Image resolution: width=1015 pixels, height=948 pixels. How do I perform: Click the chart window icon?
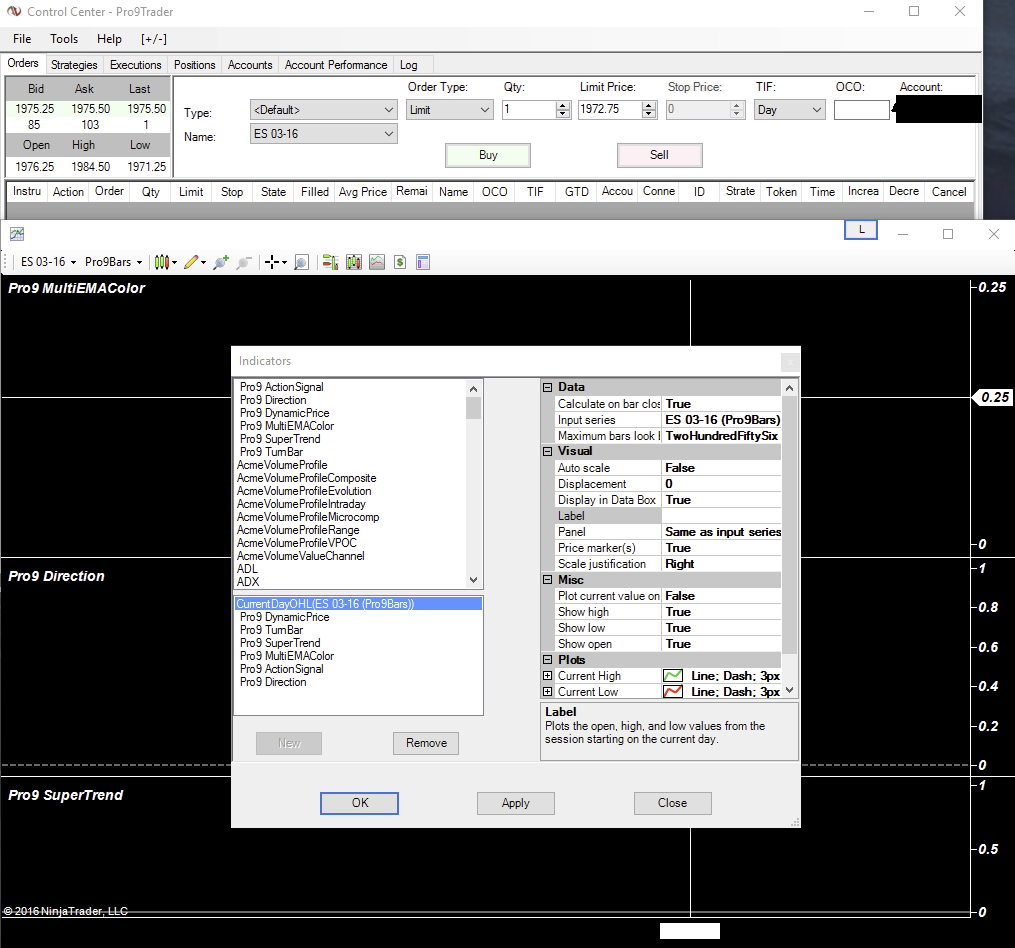[x=17, y=234]
